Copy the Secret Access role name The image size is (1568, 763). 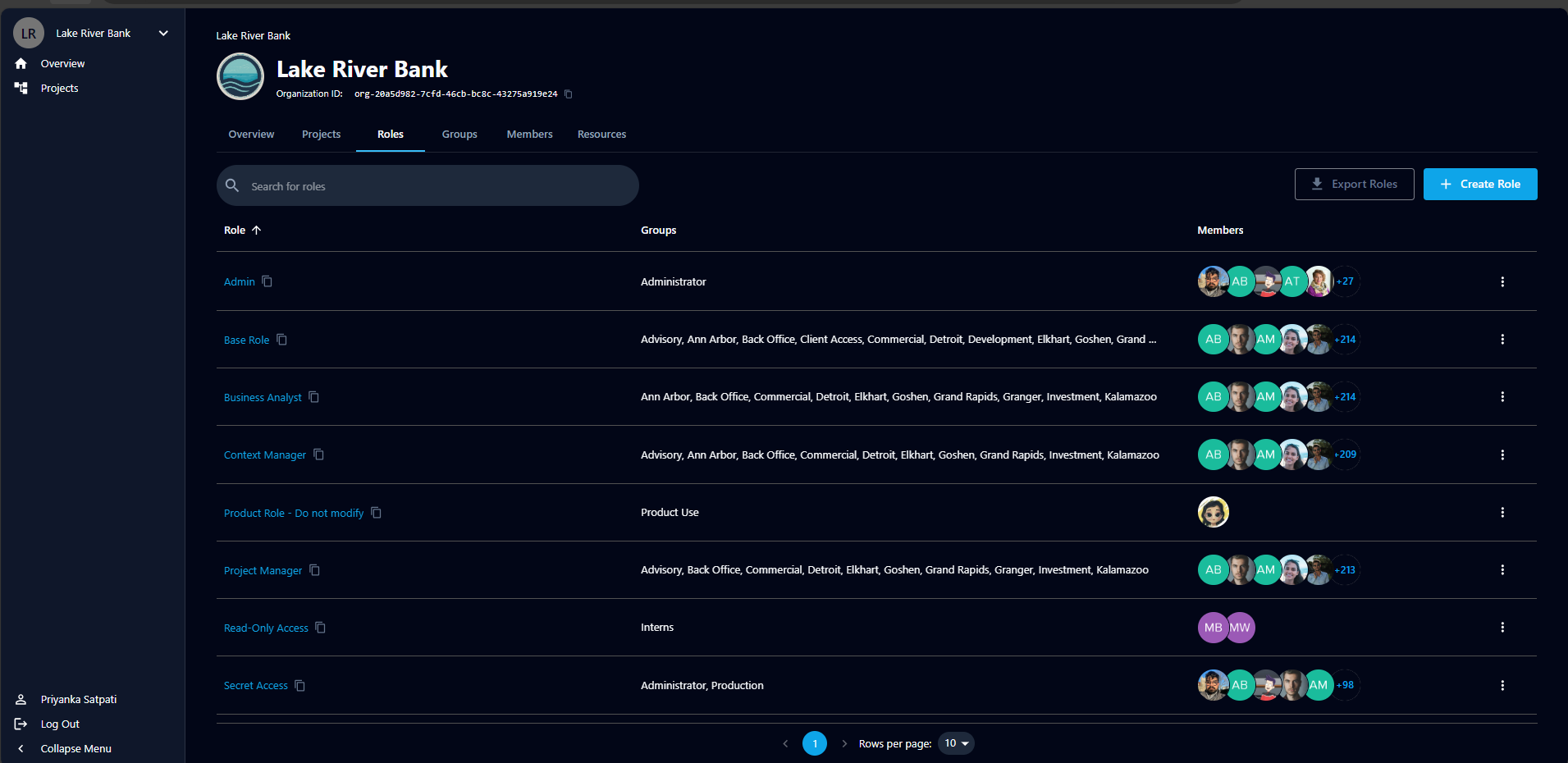coord(300,686)
